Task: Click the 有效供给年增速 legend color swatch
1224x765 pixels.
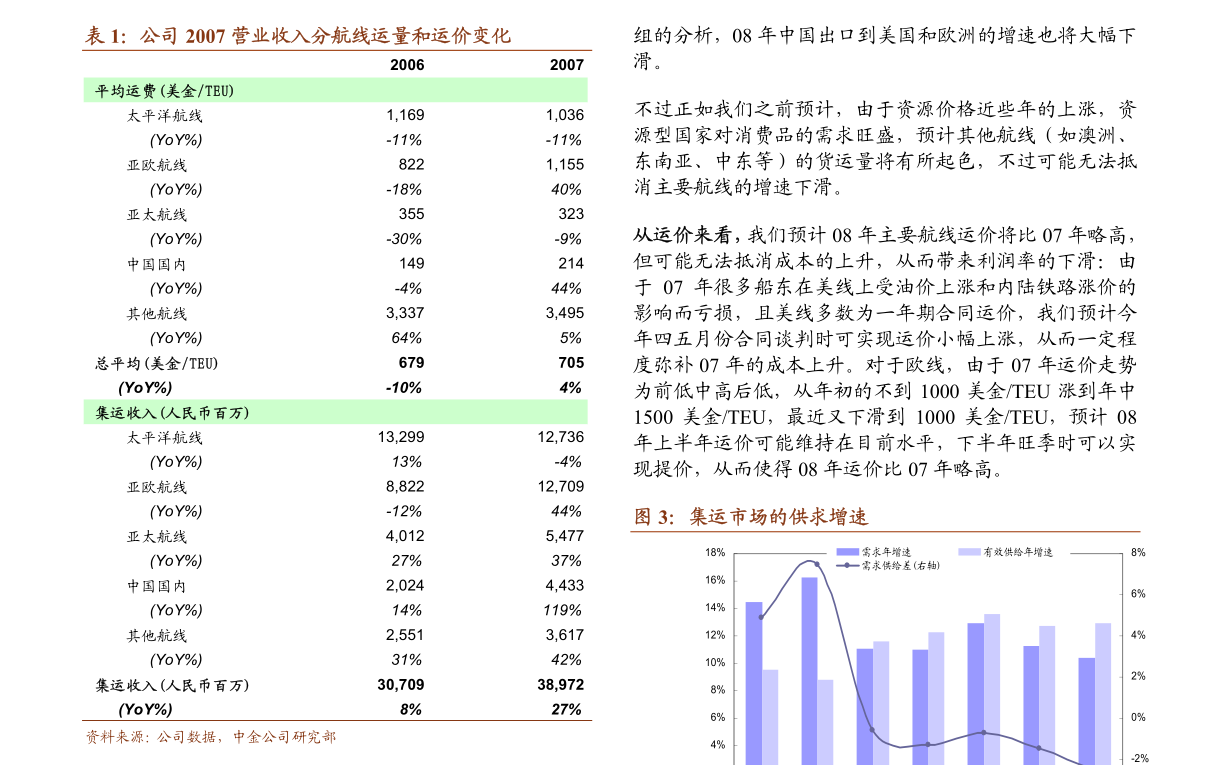Action: 968,552
